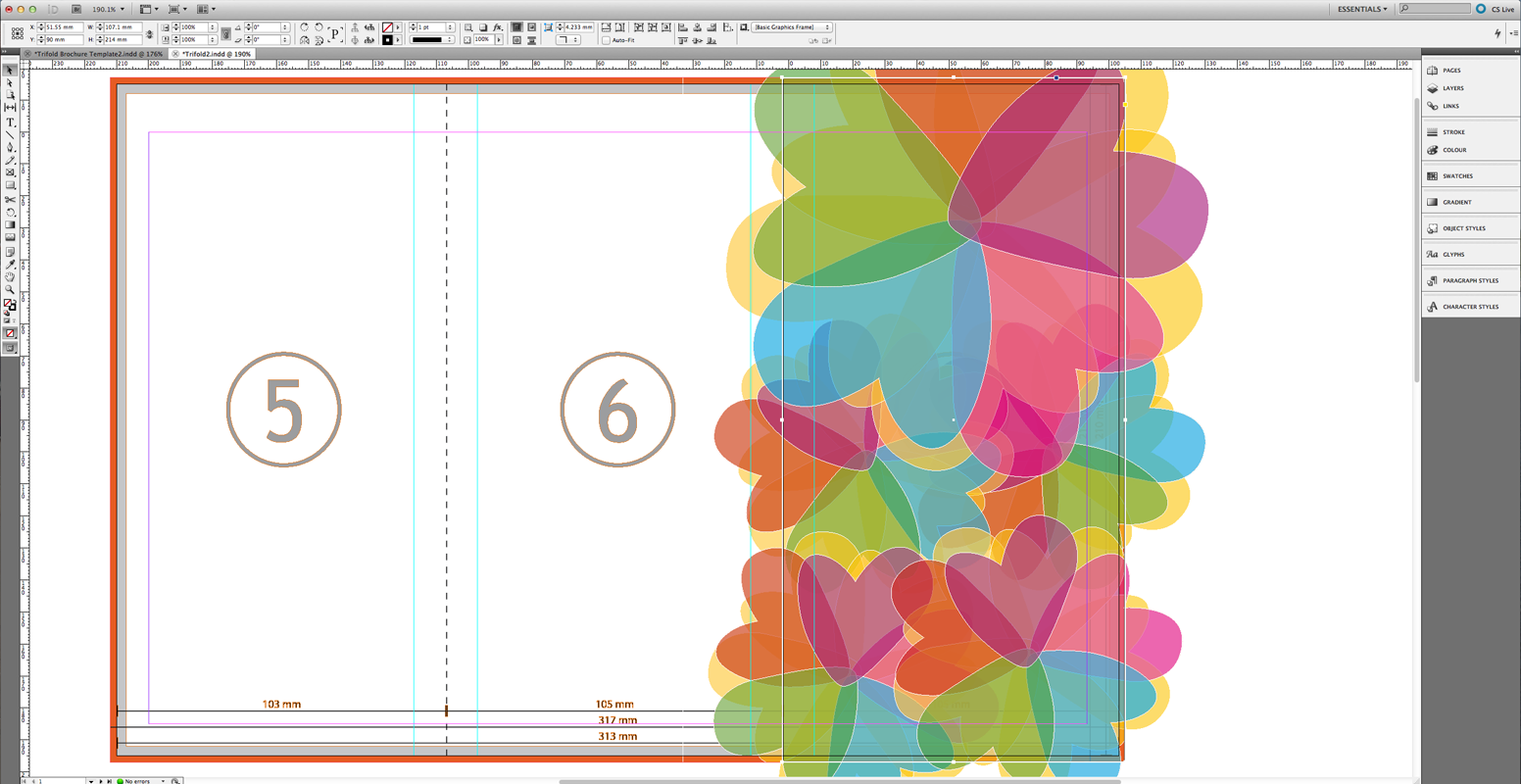Select the Pencil tool

pos(10,161)
